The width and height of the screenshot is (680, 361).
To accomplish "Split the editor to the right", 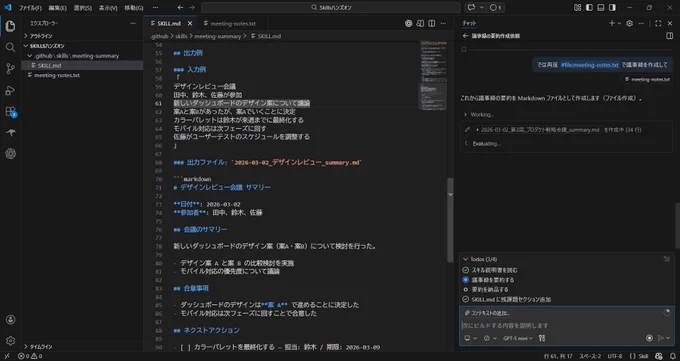I will coord(432,23).
